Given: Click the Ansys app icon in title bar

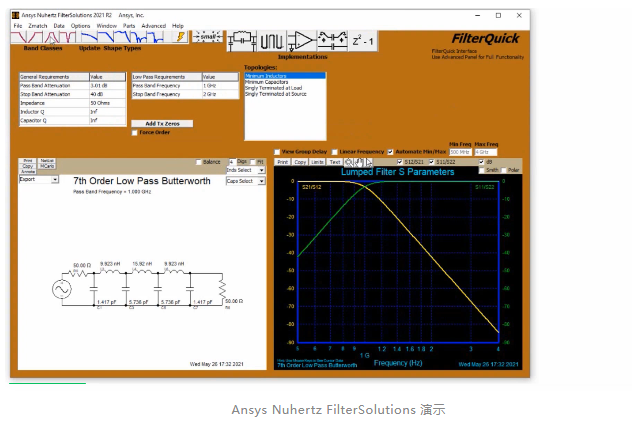Looking at the screenshot, I should (15, 15).
